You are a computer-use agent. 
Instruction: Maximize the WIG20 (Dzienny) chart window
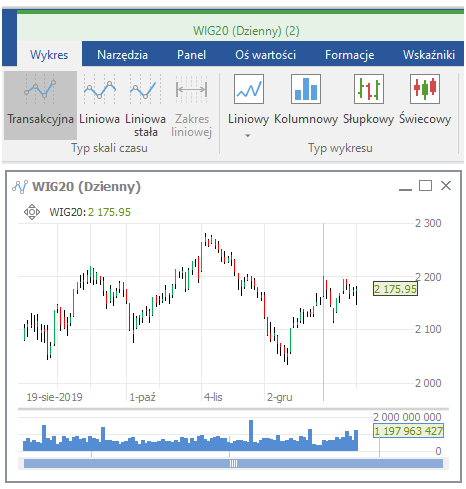click(x=425, y=185)
